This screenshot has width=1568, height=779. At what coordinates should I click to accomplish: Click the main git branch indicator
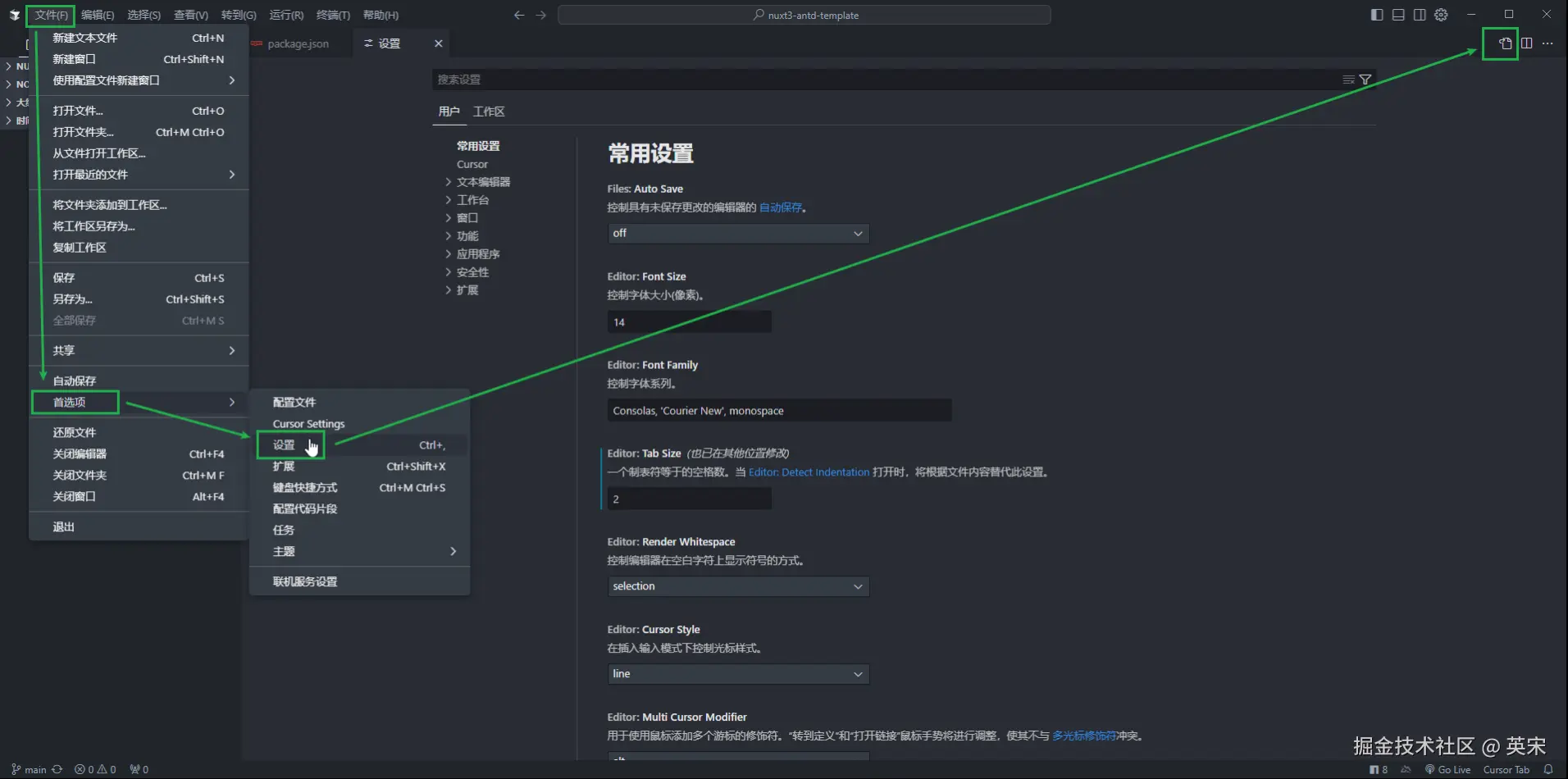(x=29, y=769)
